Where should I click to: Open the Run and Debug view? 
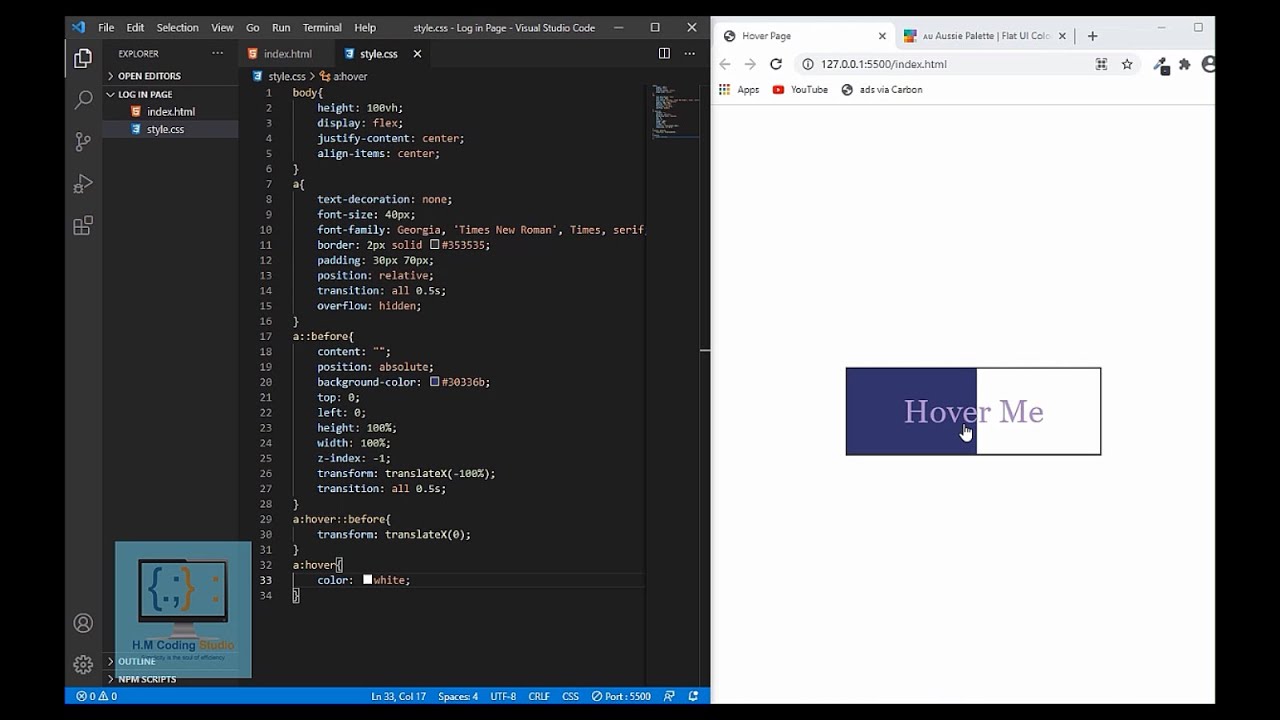tap(83, 184)
